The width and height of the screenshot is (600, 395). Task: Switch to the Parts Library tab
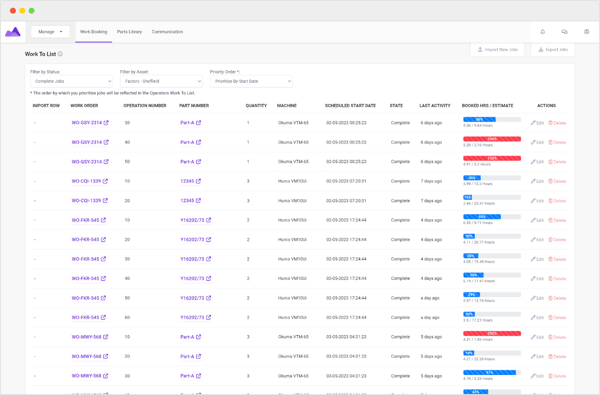pos(129,32)
